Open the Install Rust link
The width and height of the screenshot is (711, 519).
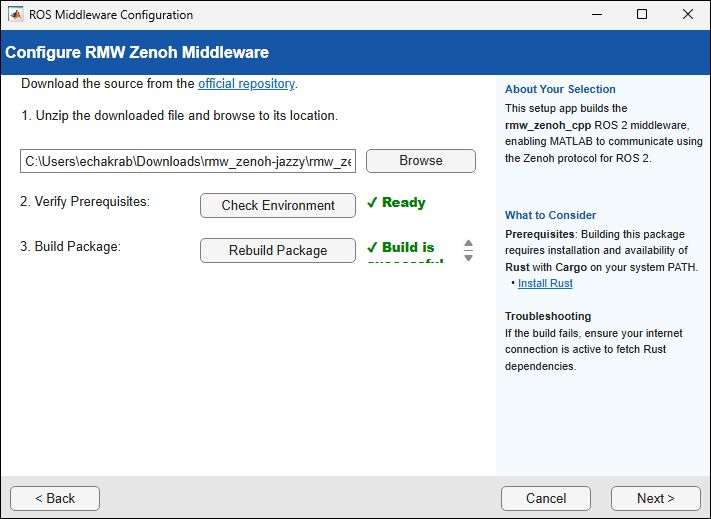pos(545,283)
